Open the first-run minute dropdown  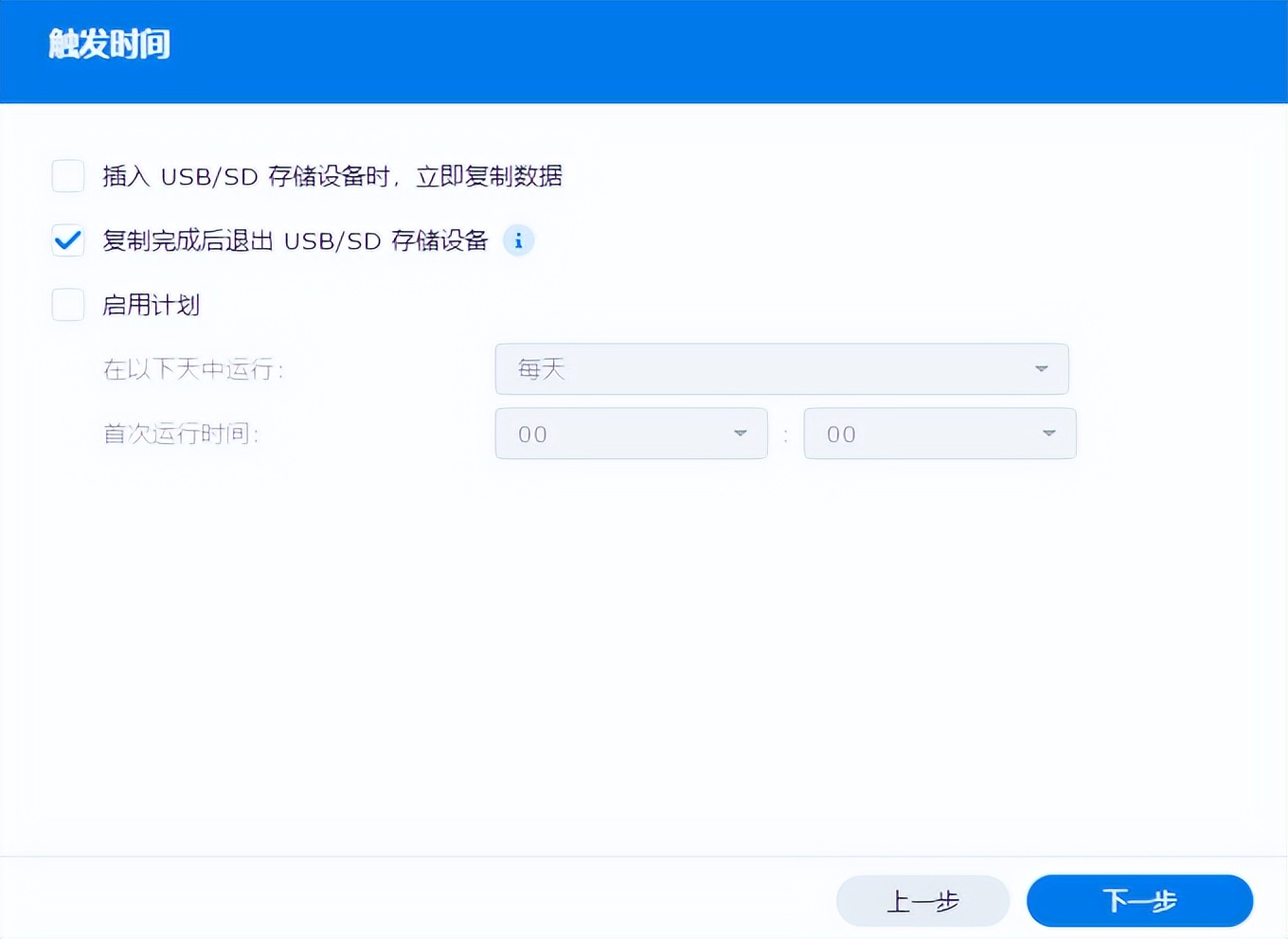click(939, 434)
